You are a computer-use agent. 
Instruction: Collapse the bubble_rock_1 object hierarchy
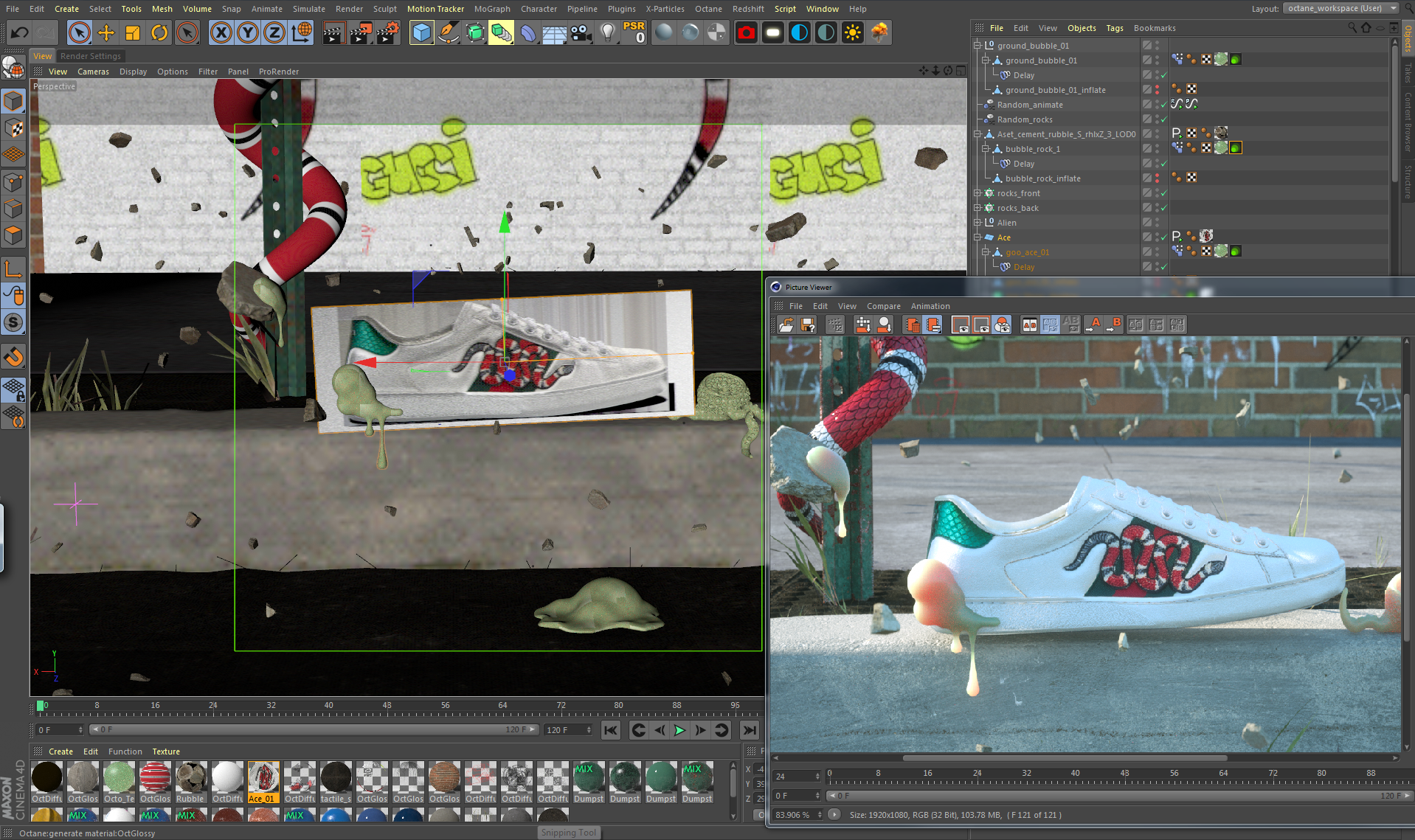point(985,149)
